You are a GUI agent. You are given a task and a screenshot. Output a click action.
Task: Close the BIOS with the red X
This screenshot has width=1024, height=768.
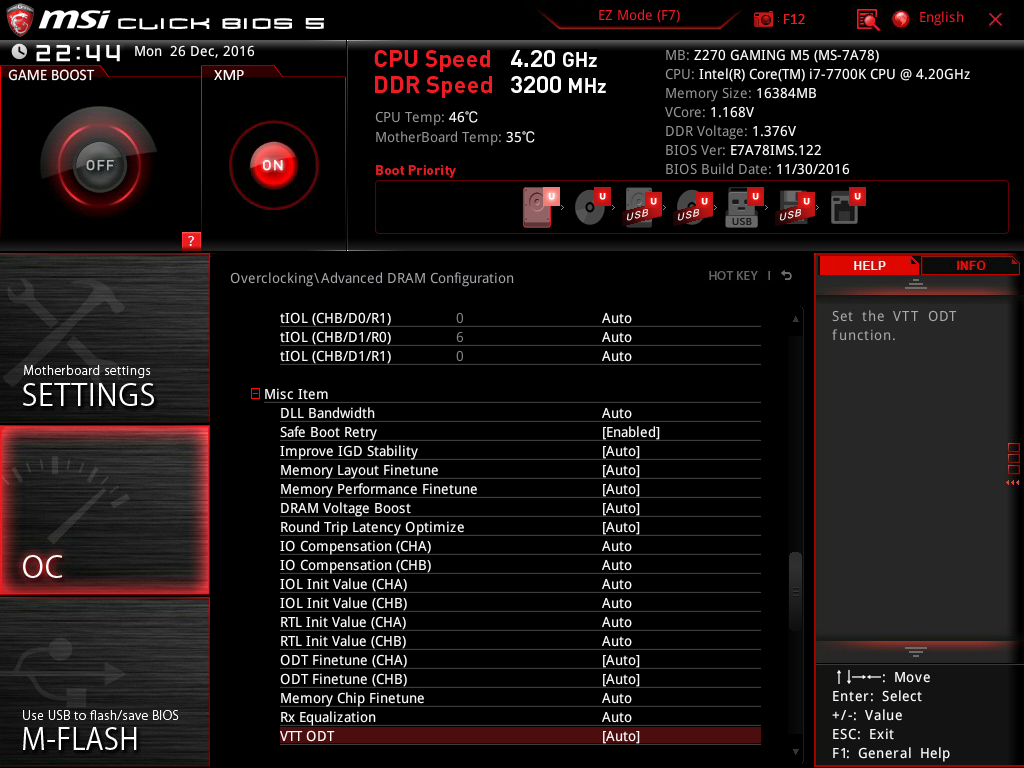point(995,20)
